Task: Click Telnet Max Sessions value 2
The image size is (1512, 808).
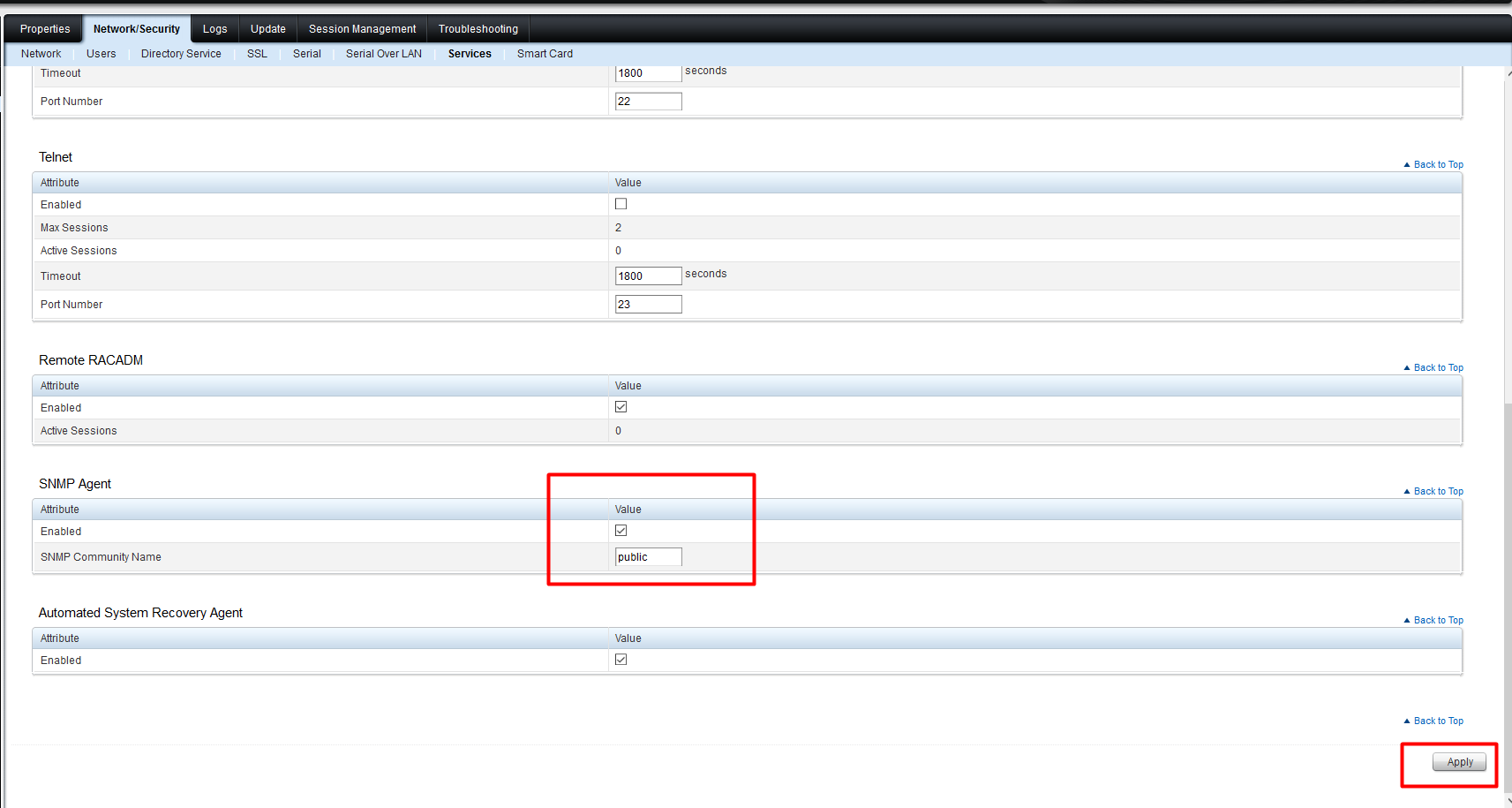Action: click(618, 228)
